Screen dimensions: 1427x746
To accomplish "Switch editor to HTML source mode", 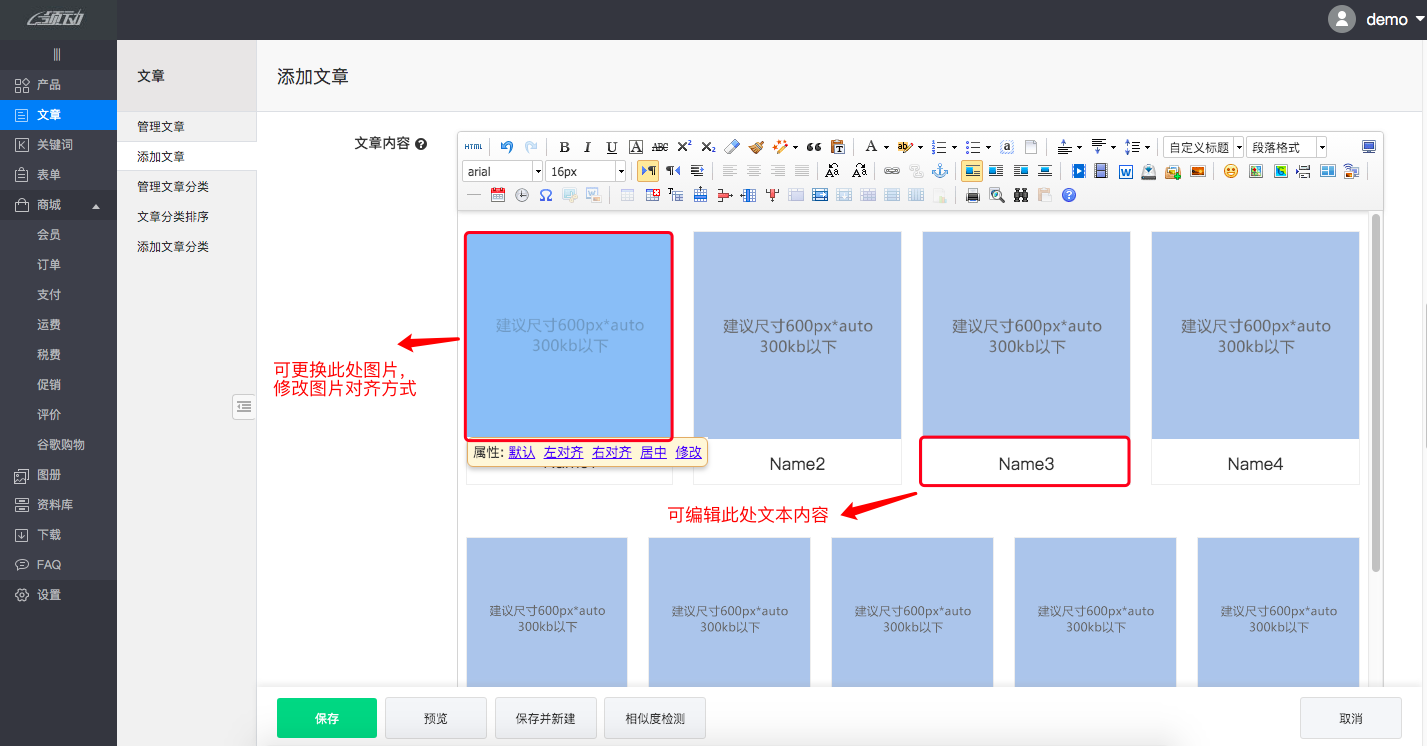I will coord(473,147).
